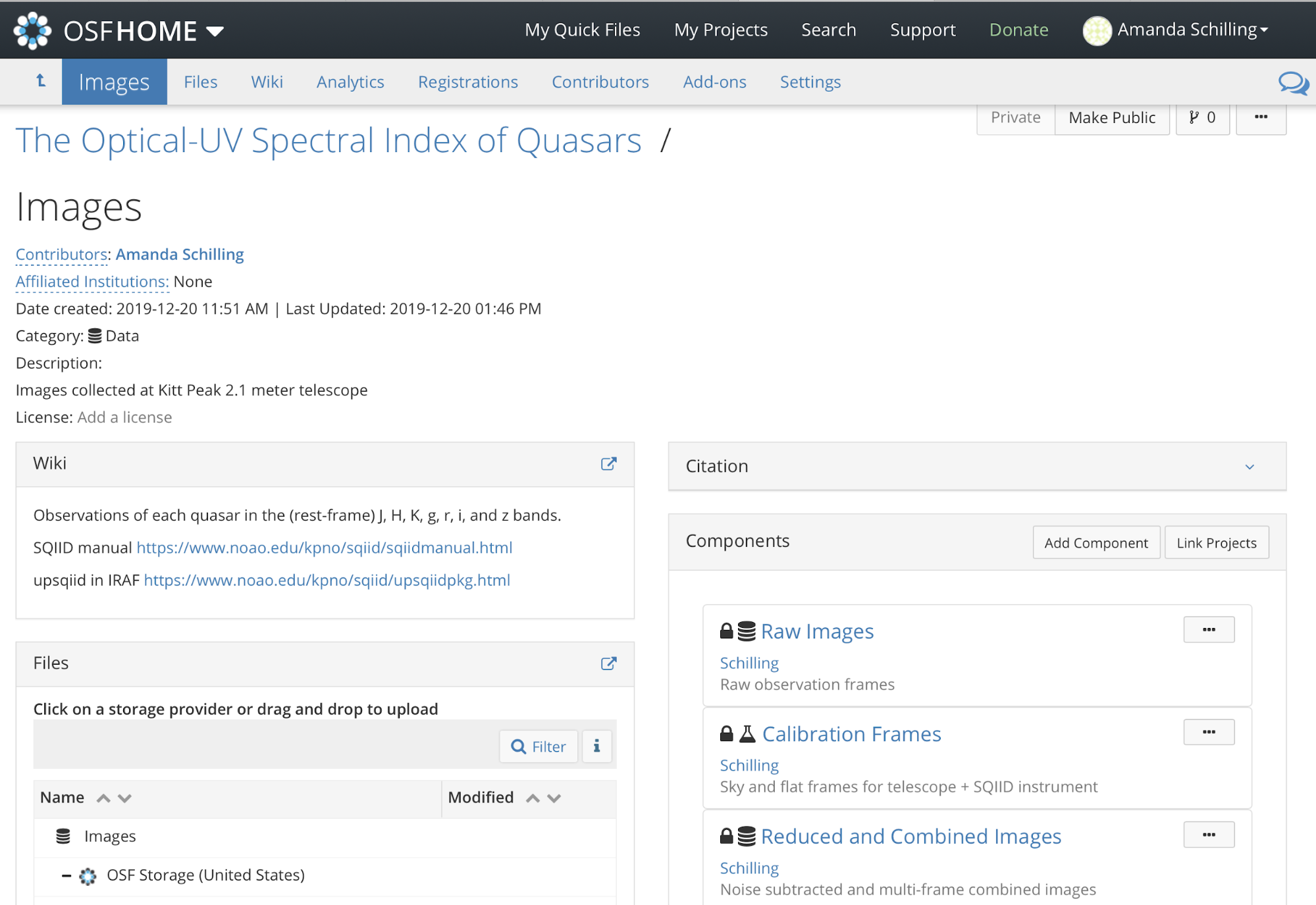Screen dimensions: 1316x905
Task: Expand the Citation panel chevron
Action: pos(1249,467)
